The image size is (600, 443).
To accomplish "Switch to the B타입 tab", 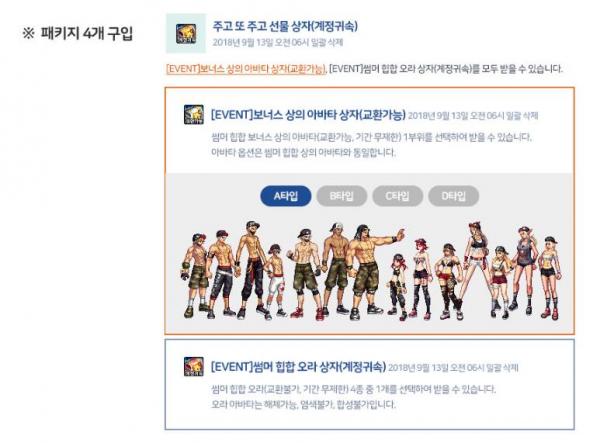I will [x=342, y=196].
